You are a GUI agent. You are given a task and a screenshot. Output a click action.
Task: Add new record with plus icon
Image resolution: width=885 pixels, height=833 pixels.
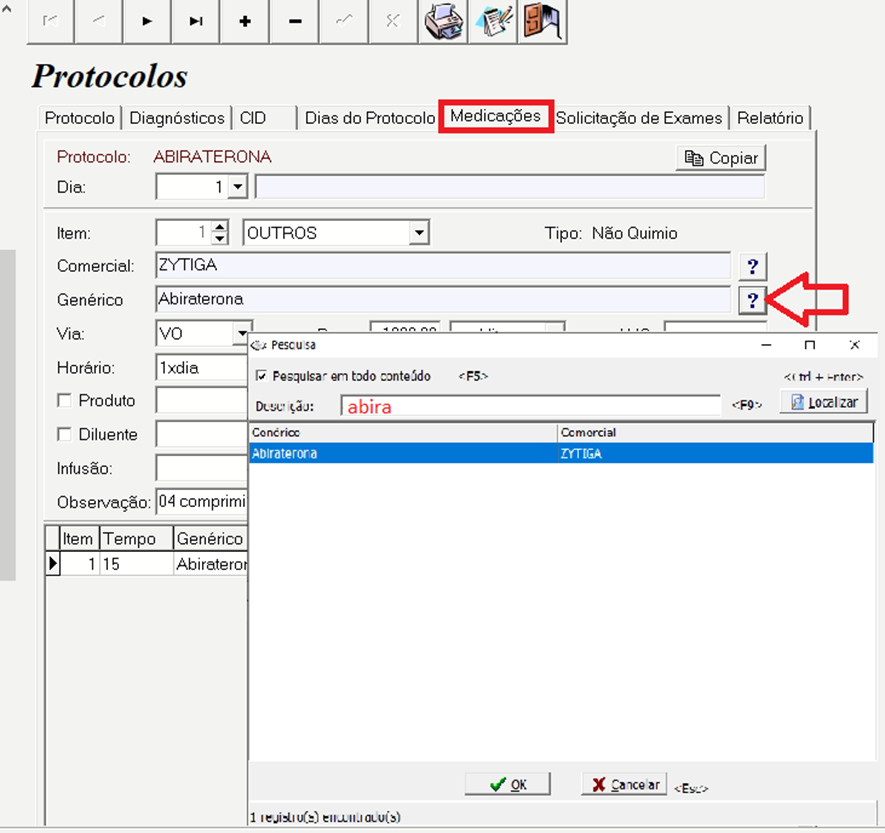point(245,21)
